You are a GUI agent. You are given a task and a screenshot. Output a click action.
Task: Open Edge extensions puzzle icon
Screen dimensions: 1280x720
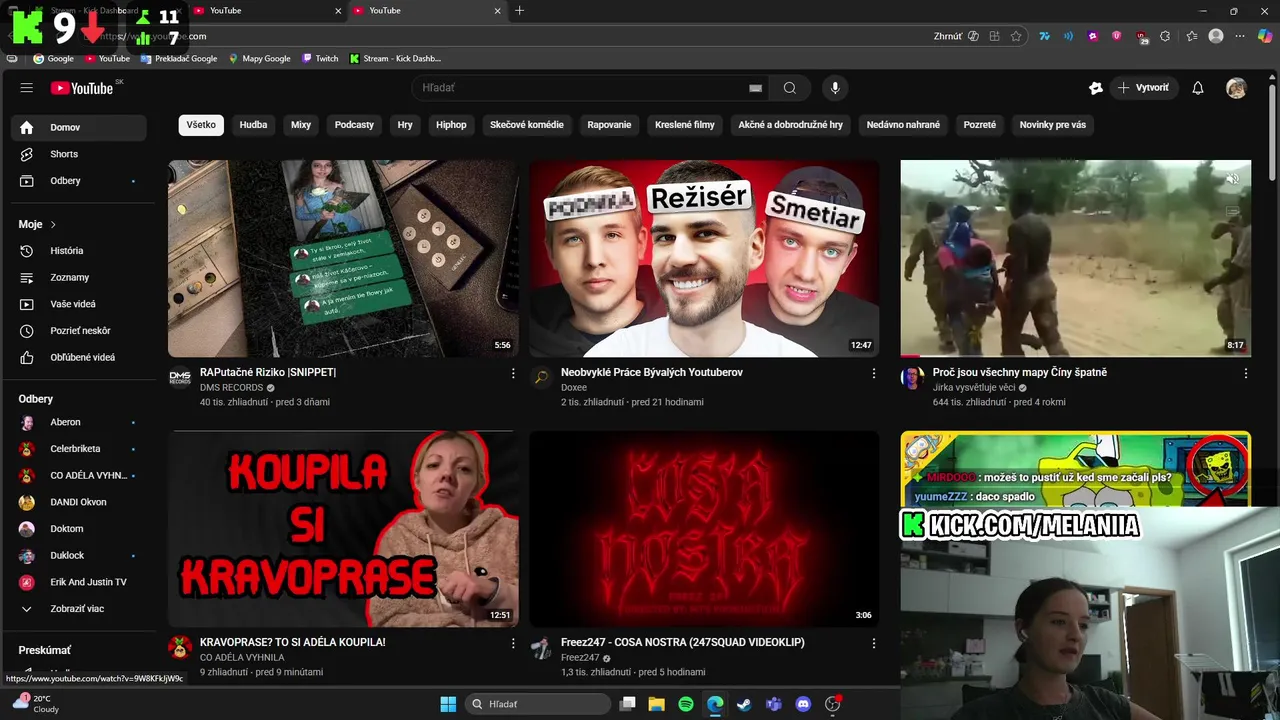pyautogui.click(x=1165, y=36)
